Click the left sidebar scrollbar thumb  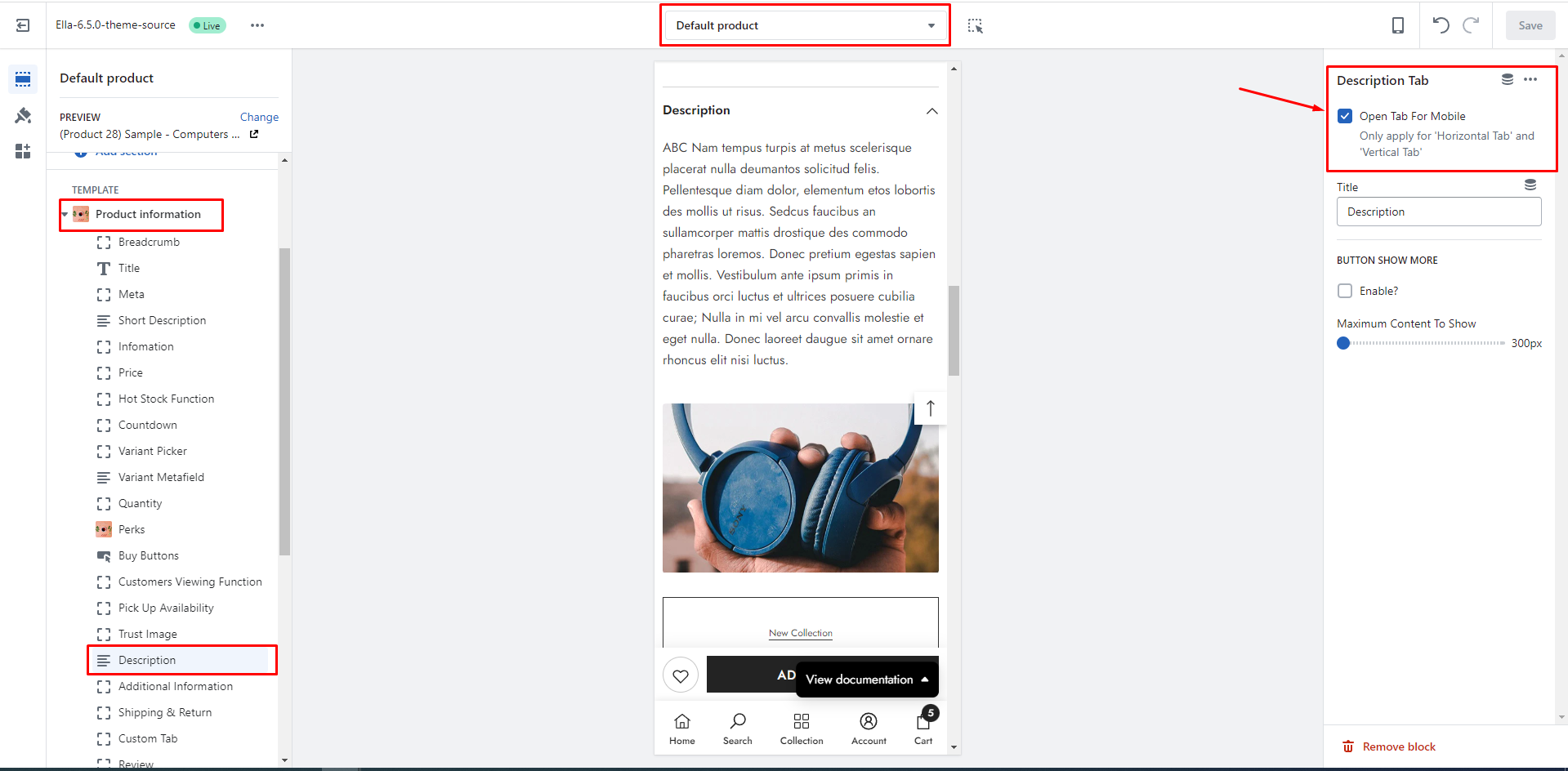click(x=284, y=402)
